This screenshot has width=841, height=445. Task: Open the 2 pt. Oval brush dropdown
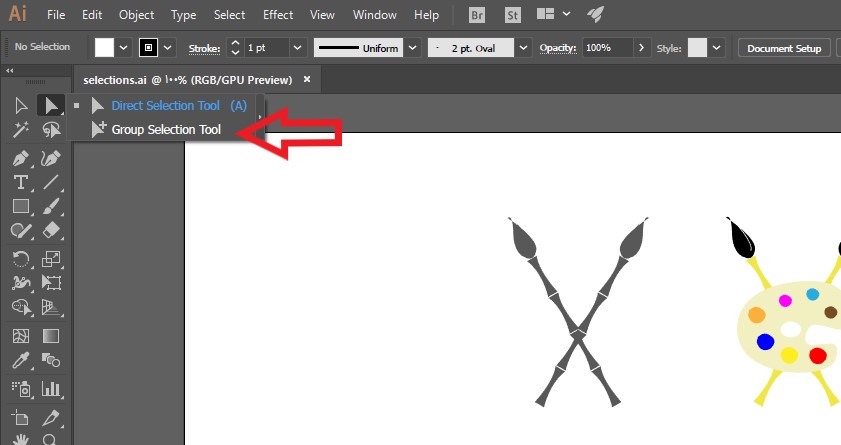[522, 48]
